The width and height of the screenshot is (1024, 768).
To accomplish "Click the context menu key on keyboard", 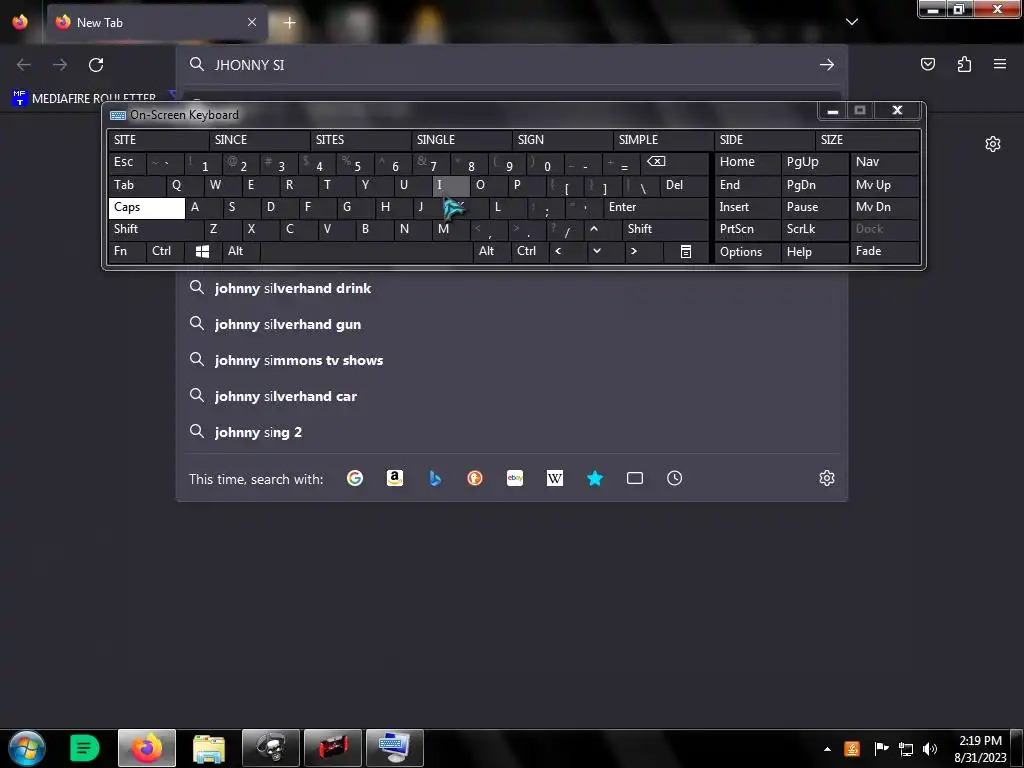I will (686, 251).
